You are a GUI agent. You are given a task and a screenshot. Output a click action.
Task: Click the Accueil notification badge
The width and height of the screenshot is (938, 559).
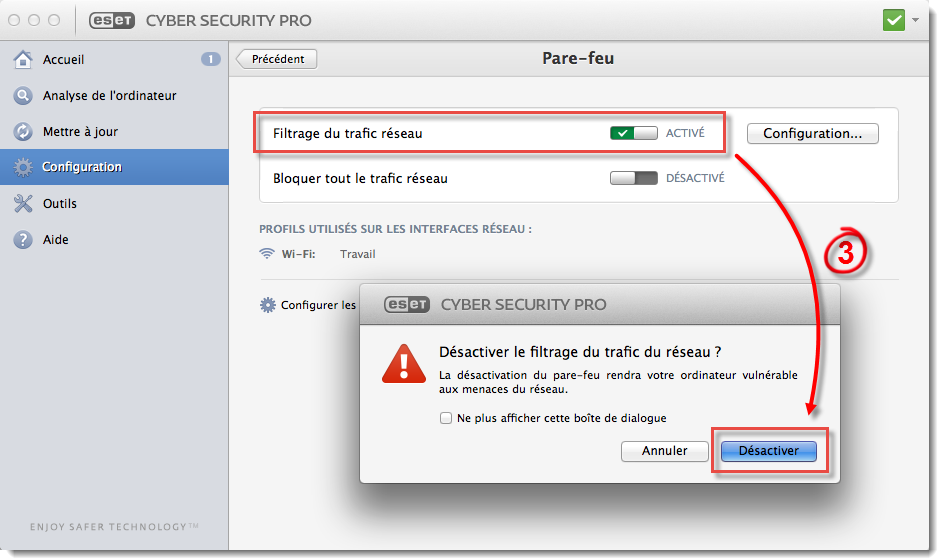210,59
